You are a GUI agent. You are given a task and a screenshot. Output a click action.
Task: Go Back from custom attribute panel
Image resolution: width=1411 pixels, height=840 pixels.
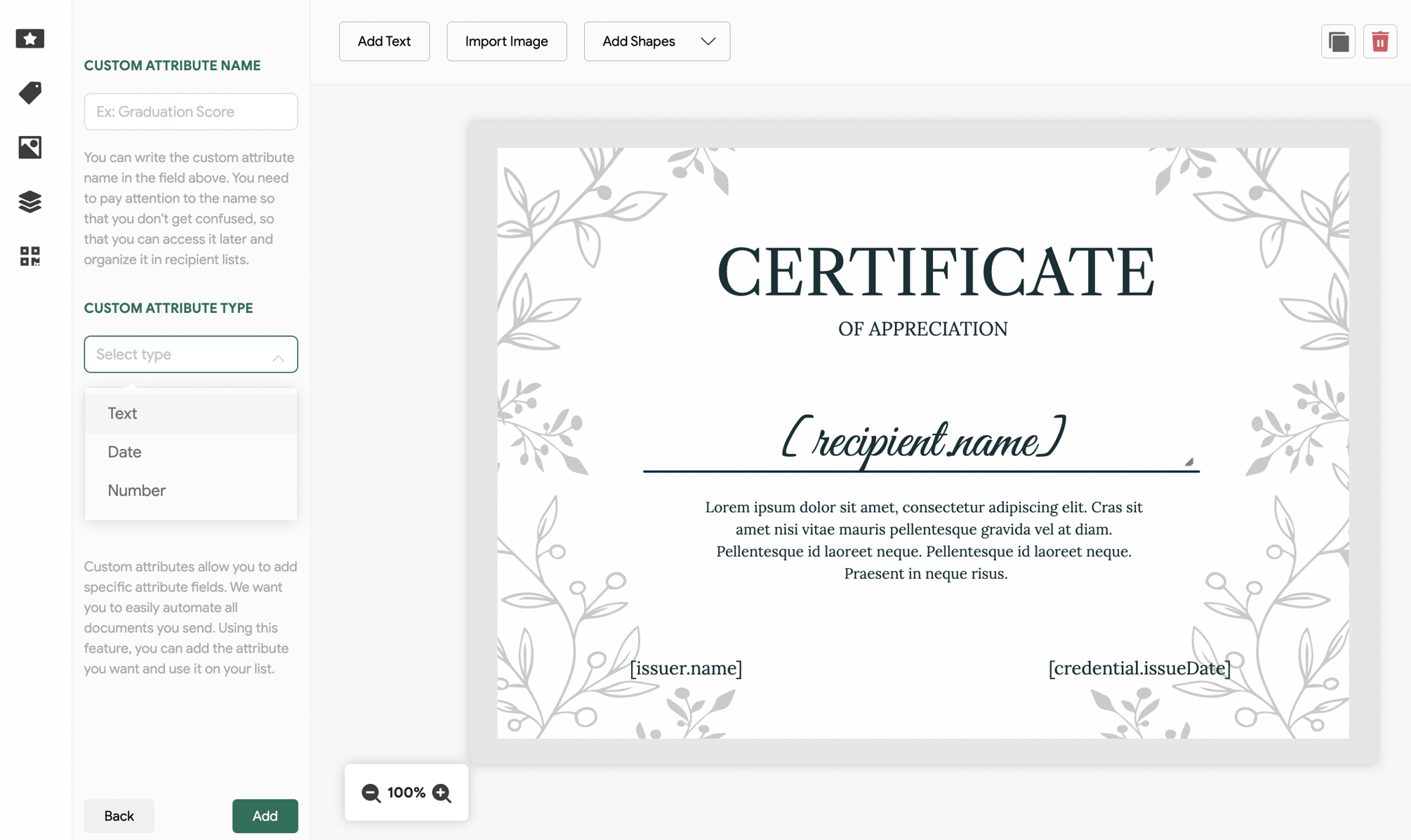[x=119, y=815]
